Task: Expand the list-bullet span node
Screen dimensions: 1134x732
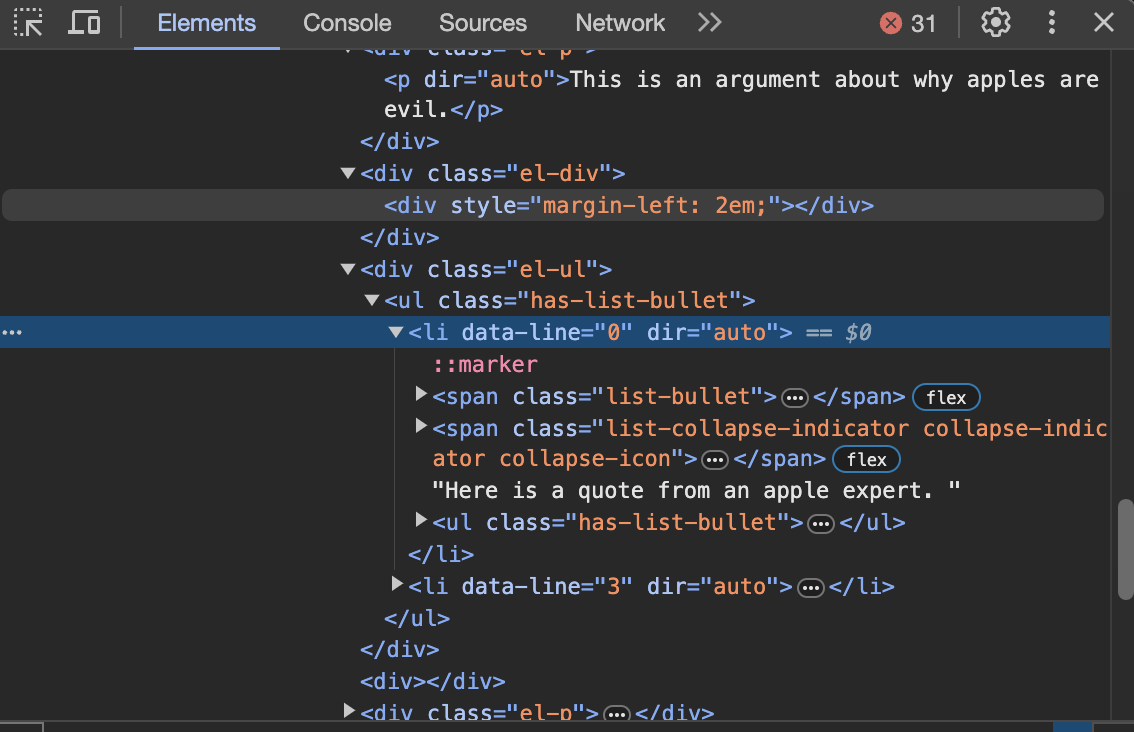Action: pos(422,396)
